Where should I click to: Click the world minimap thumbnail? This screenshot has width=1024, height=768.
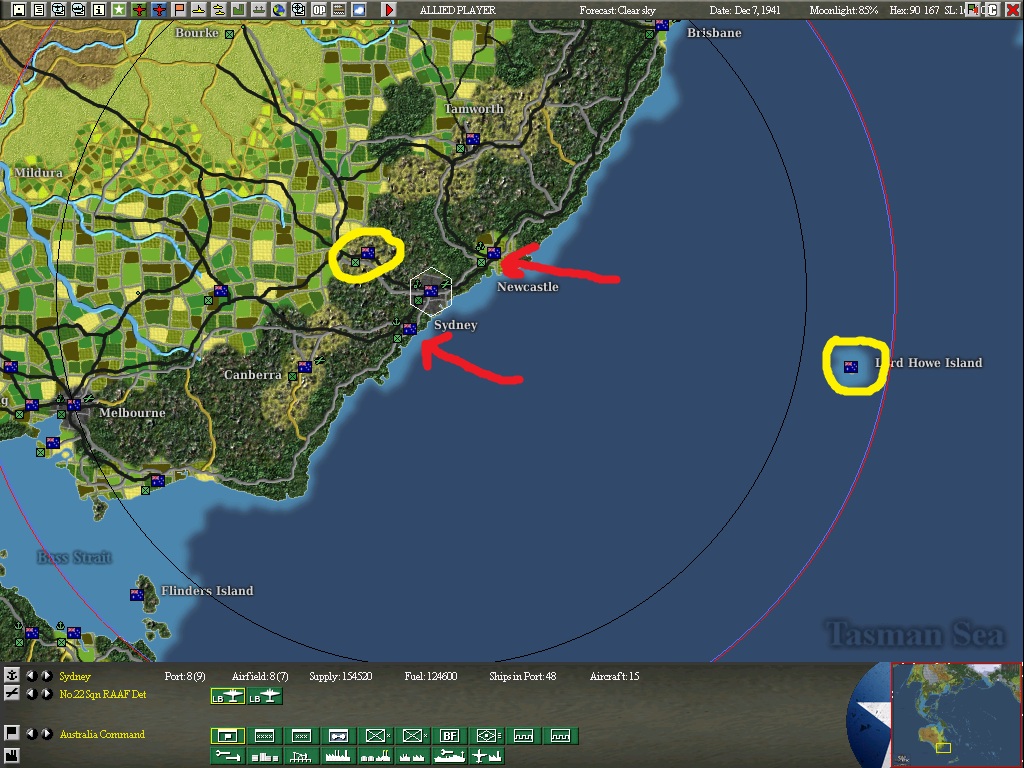point(956,715)
